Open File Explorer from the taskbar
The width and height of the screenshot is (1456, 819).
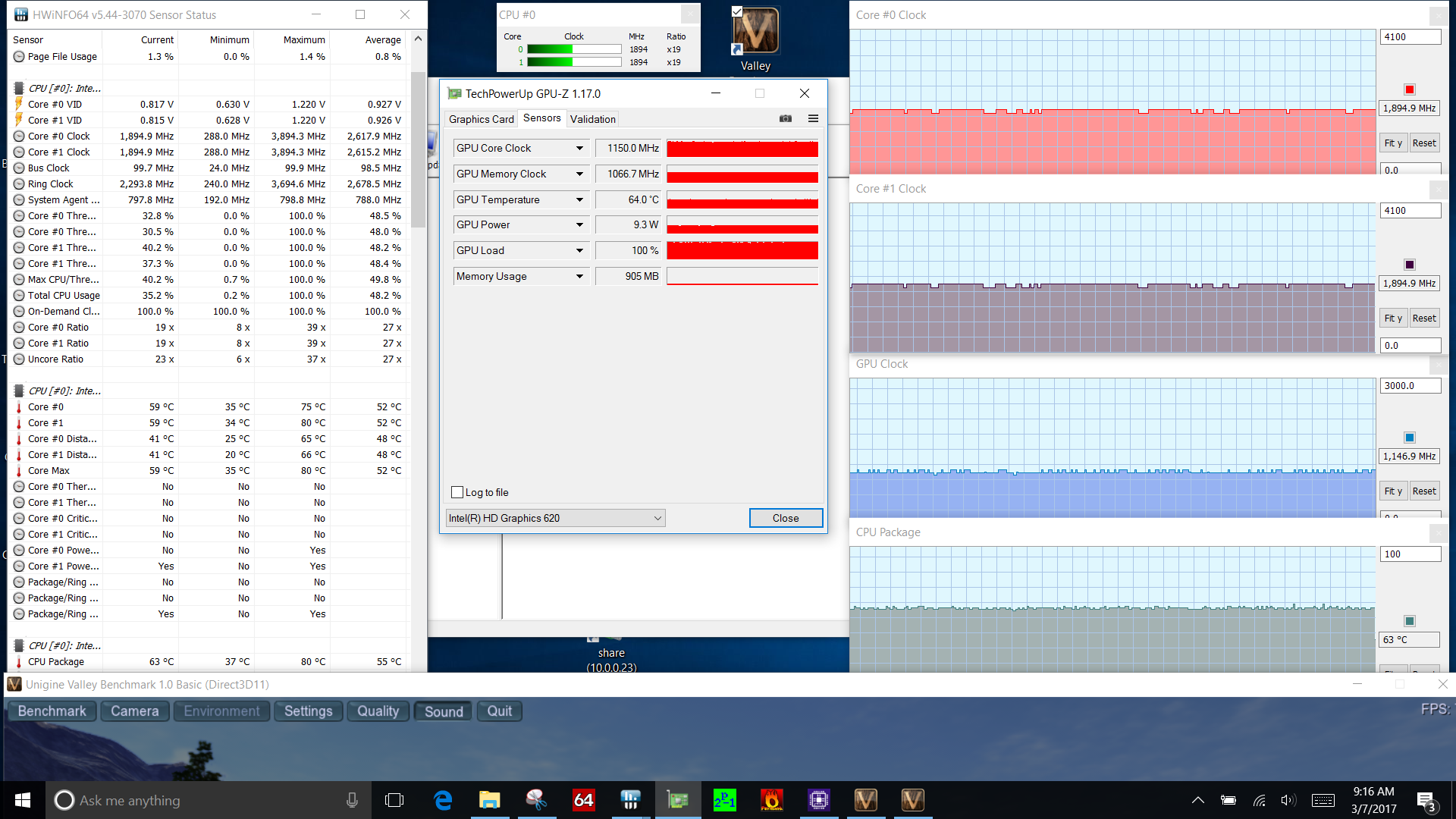[489, 800]
